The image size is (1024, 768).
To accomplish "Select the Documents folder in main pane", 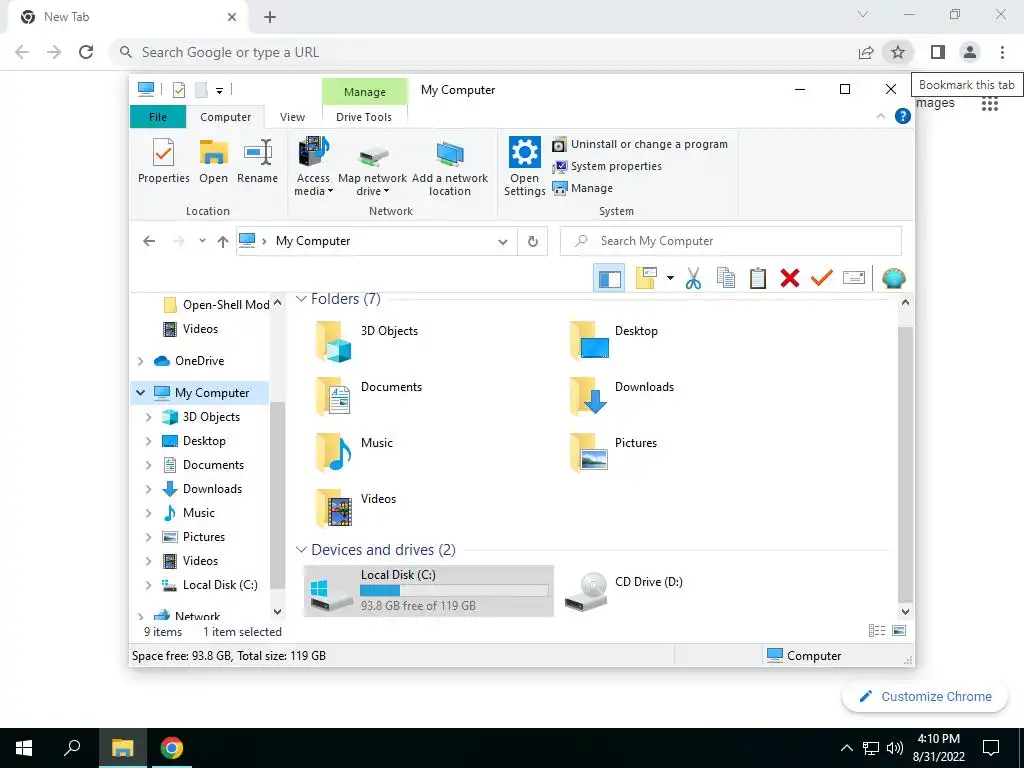I will coord(369,396).
